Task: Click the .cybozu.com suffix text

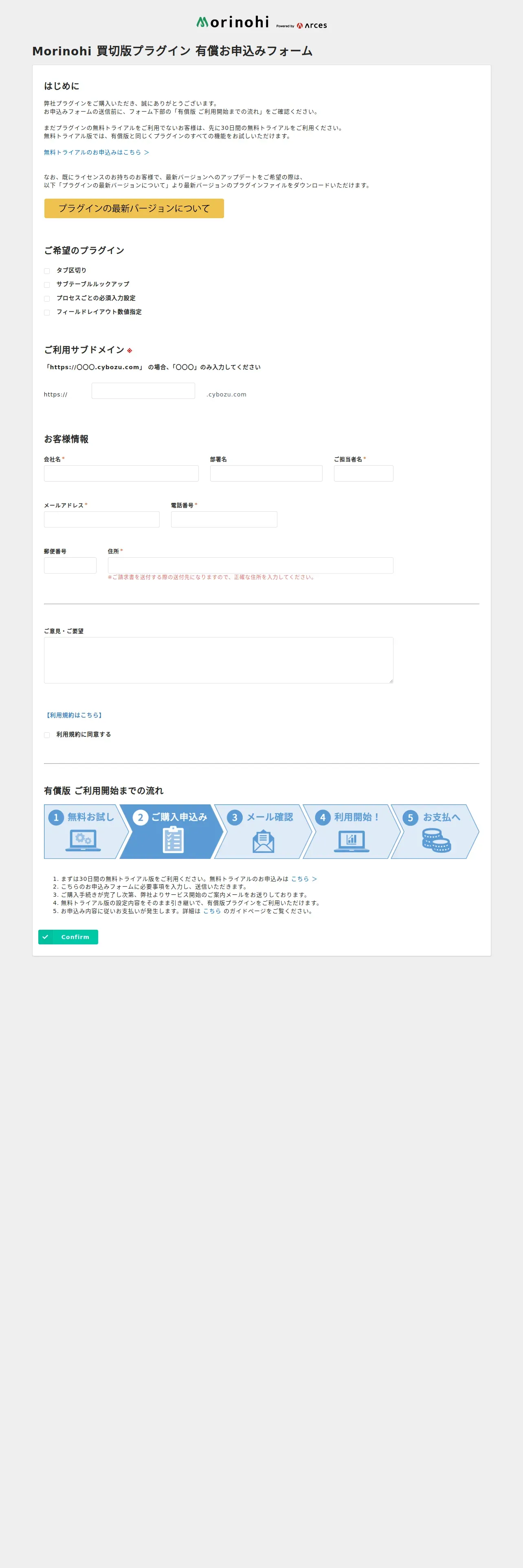Action: point(226,394)
